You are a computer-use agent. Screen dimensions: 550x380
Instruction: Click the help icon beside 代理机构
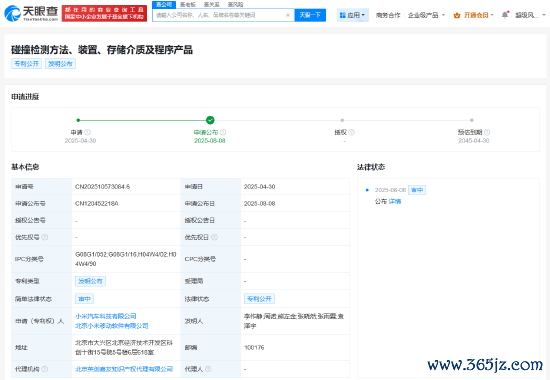[45, 369]
